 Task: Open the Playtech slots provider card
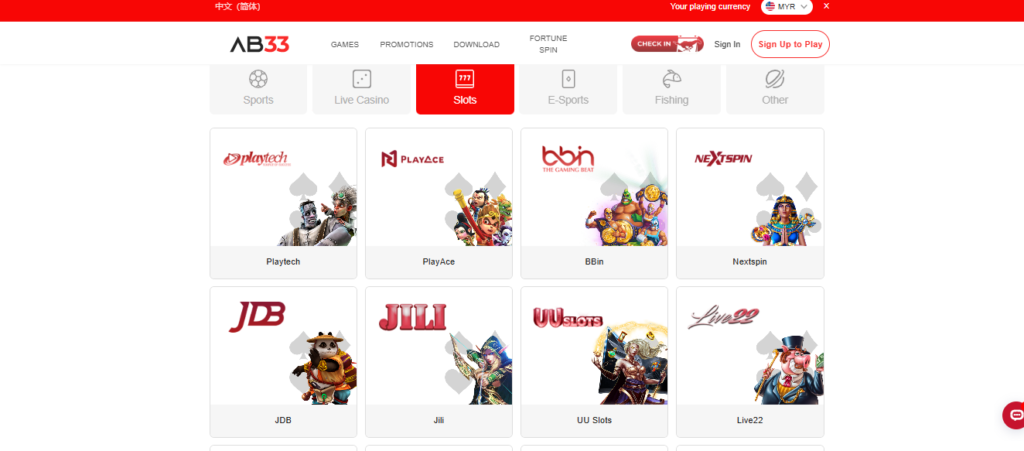[283, 203]
